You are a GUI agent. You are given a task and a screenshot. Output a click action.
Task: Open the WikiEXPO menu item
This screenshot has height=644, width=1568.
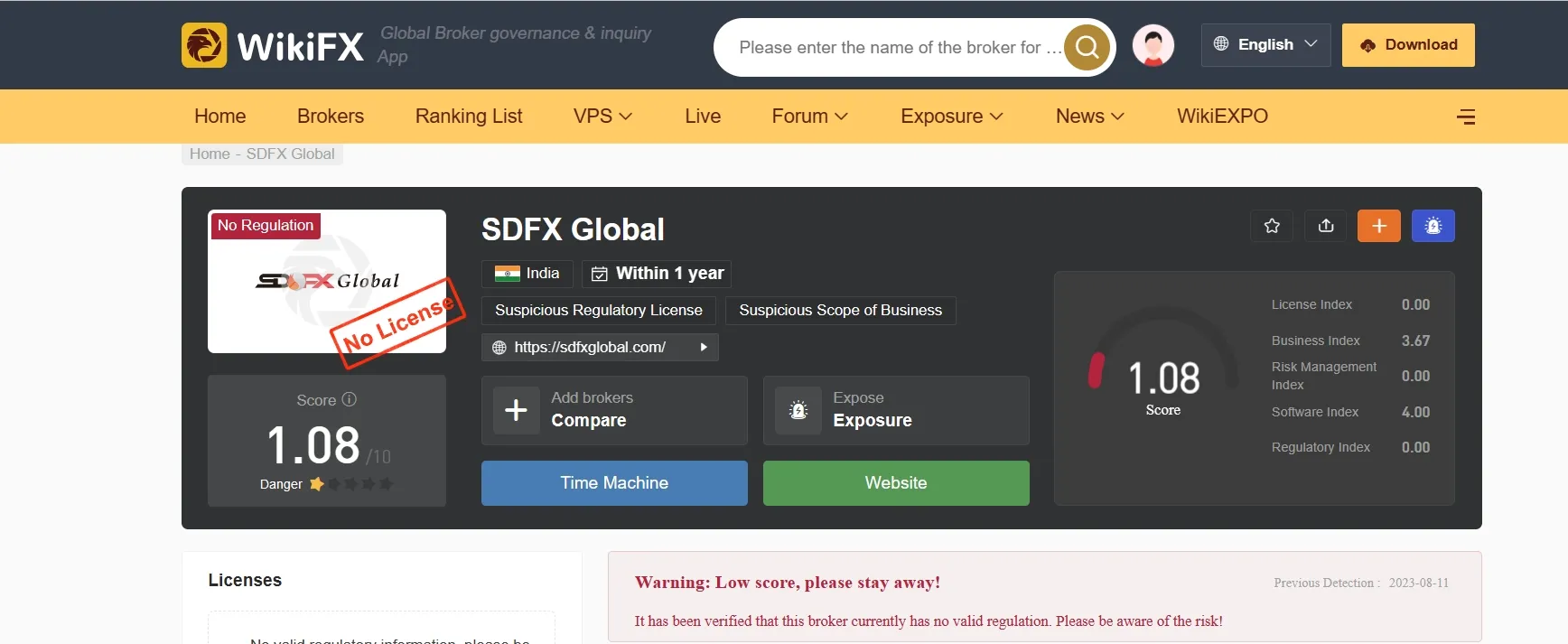1223,117
